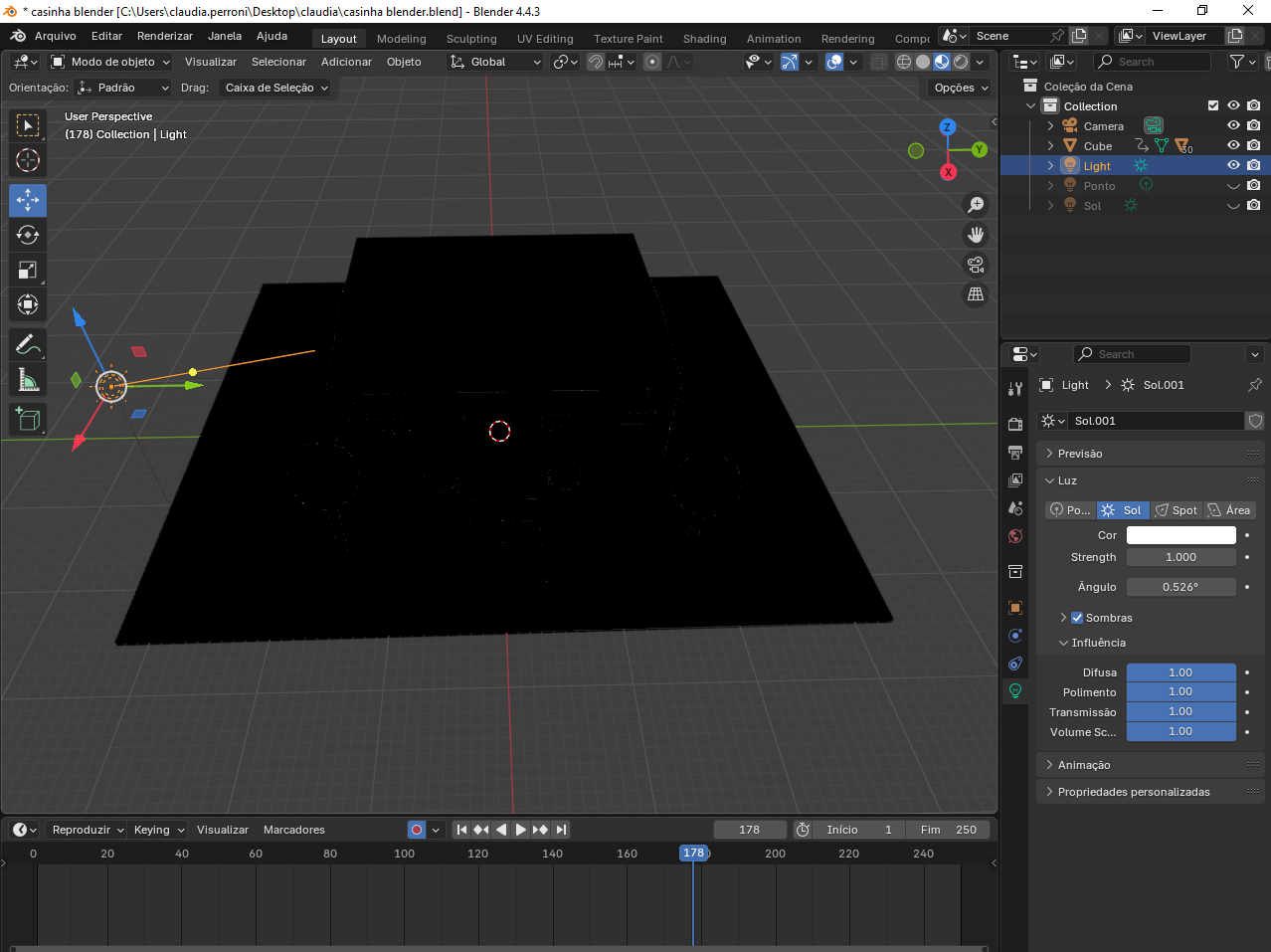Screen dimensions: 1271x952
Task: Toggle X-ray display in viewport header
Action: point(879,62)
